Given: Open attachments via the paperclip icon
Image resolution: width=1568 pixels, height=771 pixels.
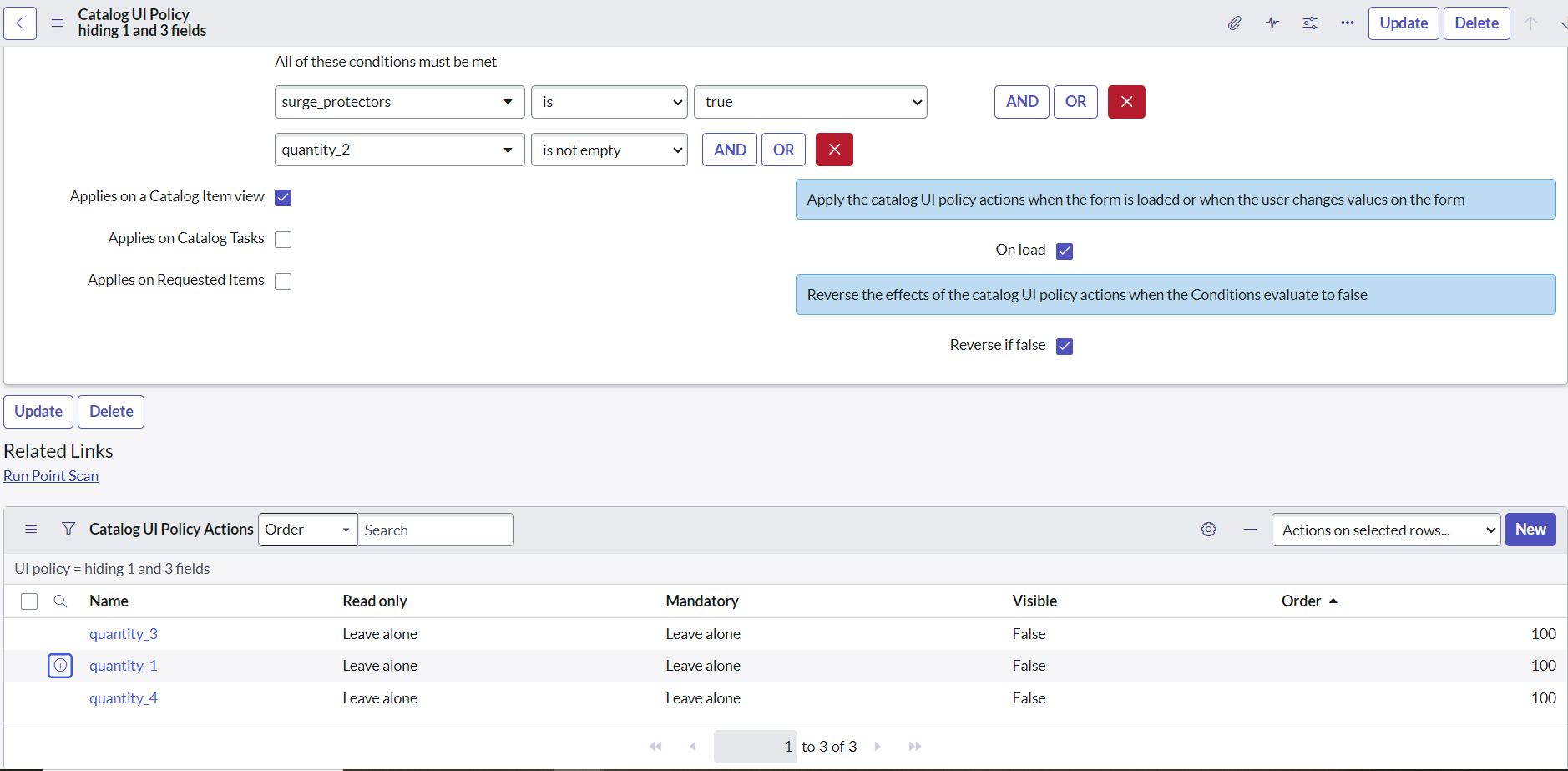Looking at the screenshot, I should click(1234, 23).
